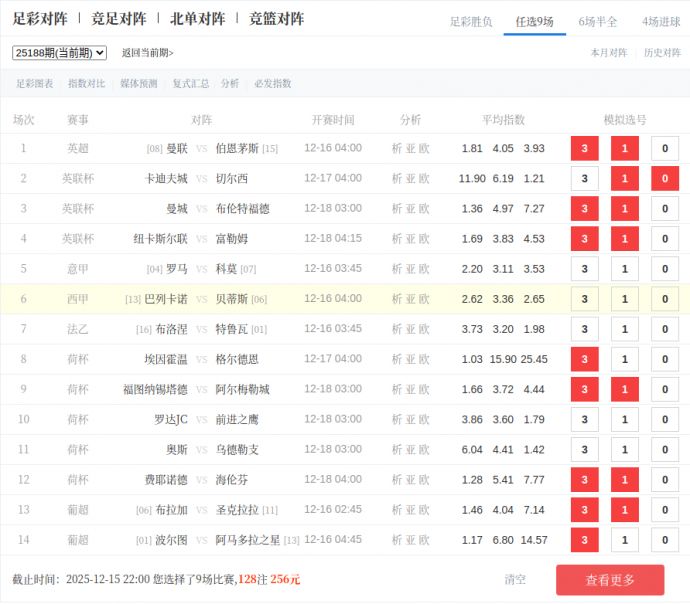The image size is (690, 604).
Task: Switch to the 6场半全 tab
Action: pos(598,21)
